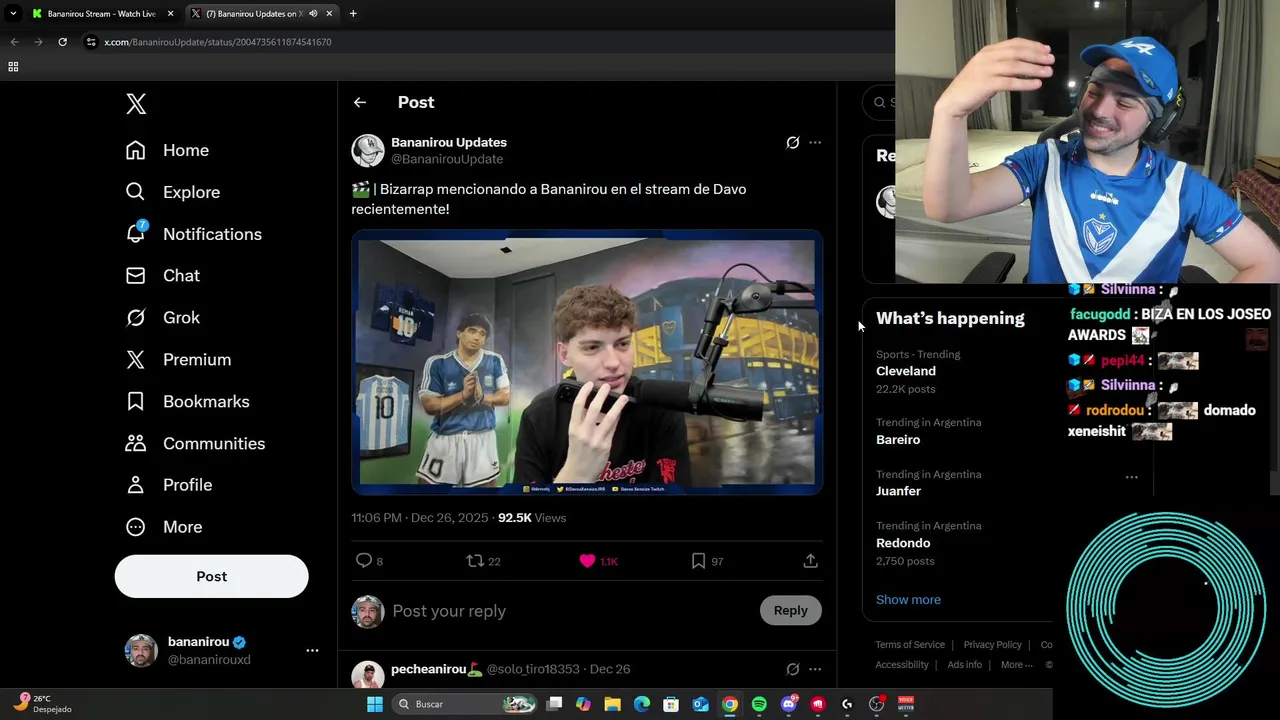Open Premium in the sidebar
Viewport: 1280px width, 720px height.
point(178,360)
